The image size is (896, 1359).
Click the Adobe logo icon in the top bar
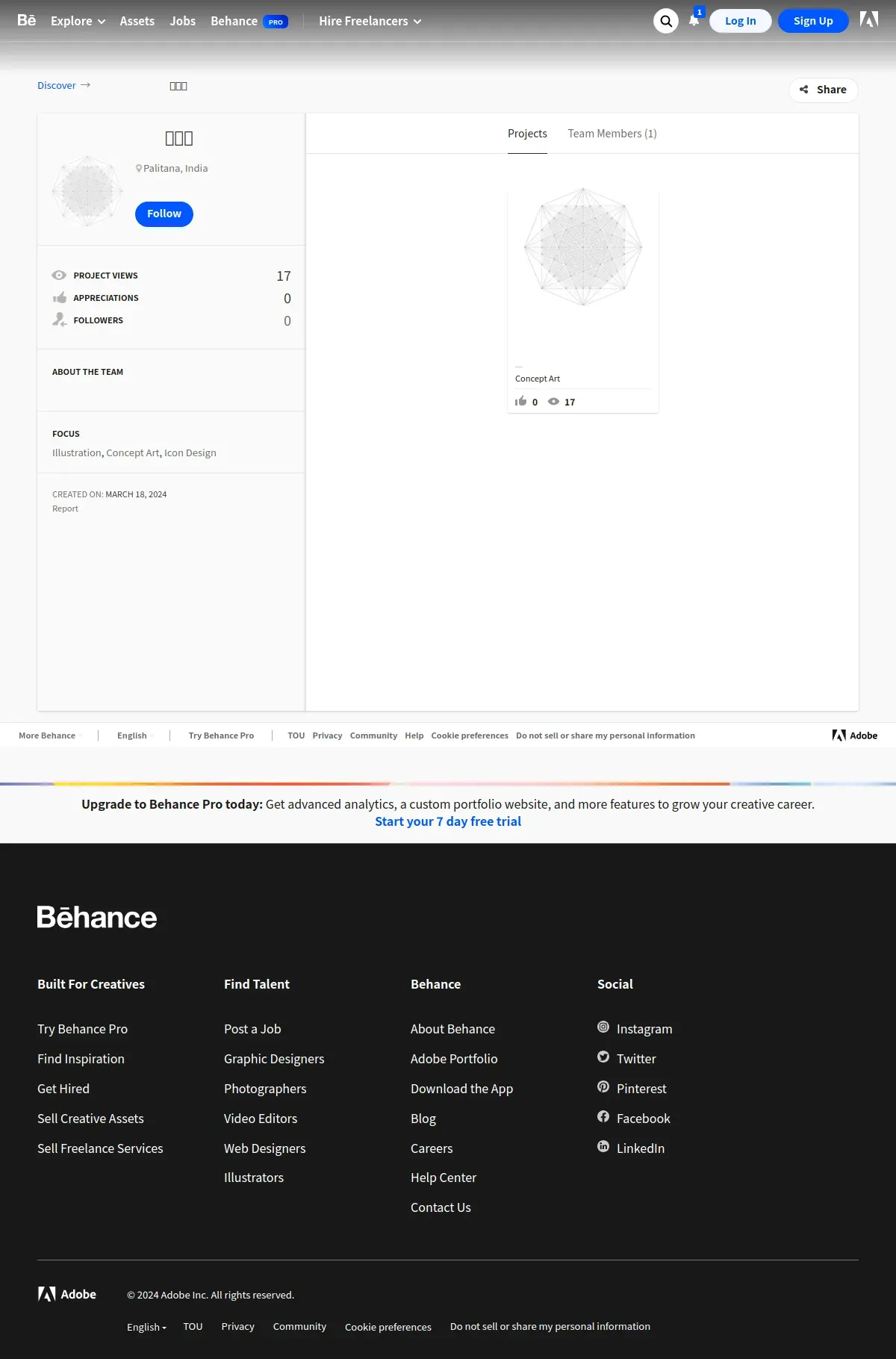(x=869, y=19)
